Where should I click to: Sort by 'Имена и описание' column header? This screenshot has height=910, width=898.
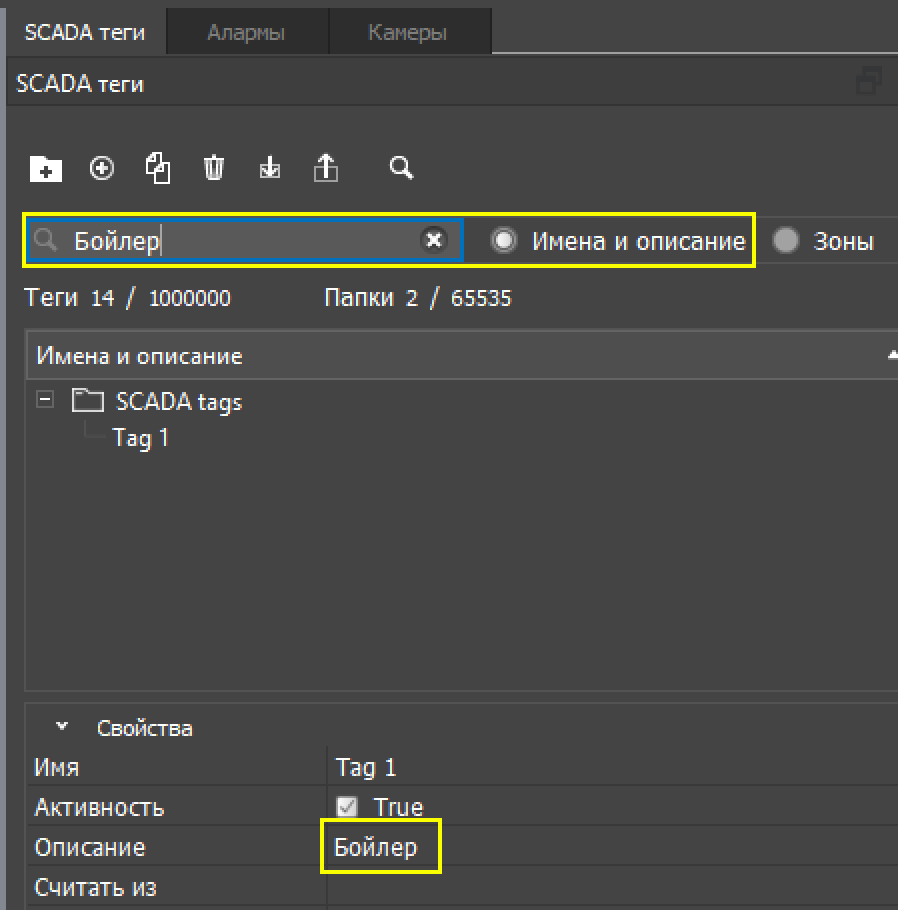140,356
